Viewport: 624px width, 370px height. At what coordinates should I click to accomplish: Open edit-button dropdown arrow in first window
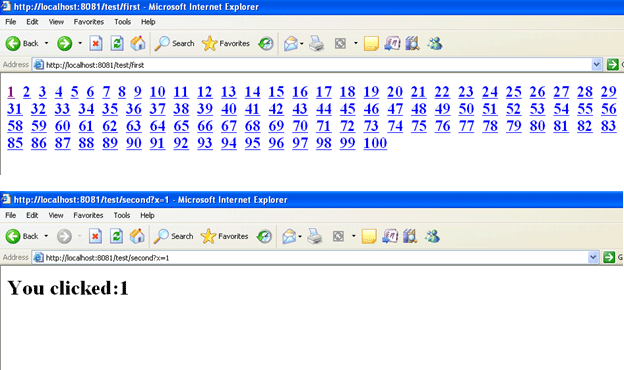click(x=355, y=43)
